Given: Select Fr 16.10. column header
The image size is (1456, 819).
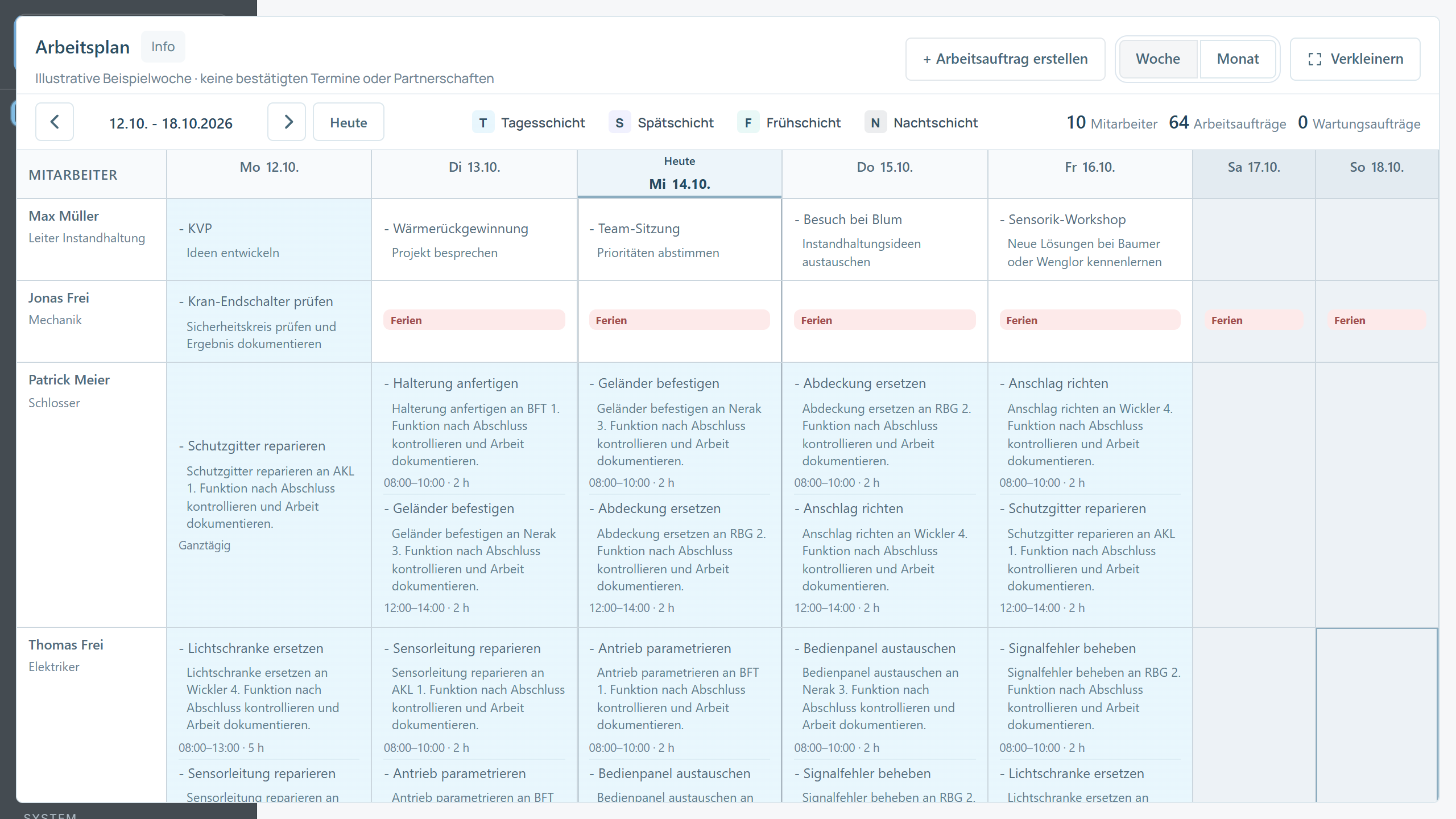Looking at the screenshot, I should pos(1090,174).
